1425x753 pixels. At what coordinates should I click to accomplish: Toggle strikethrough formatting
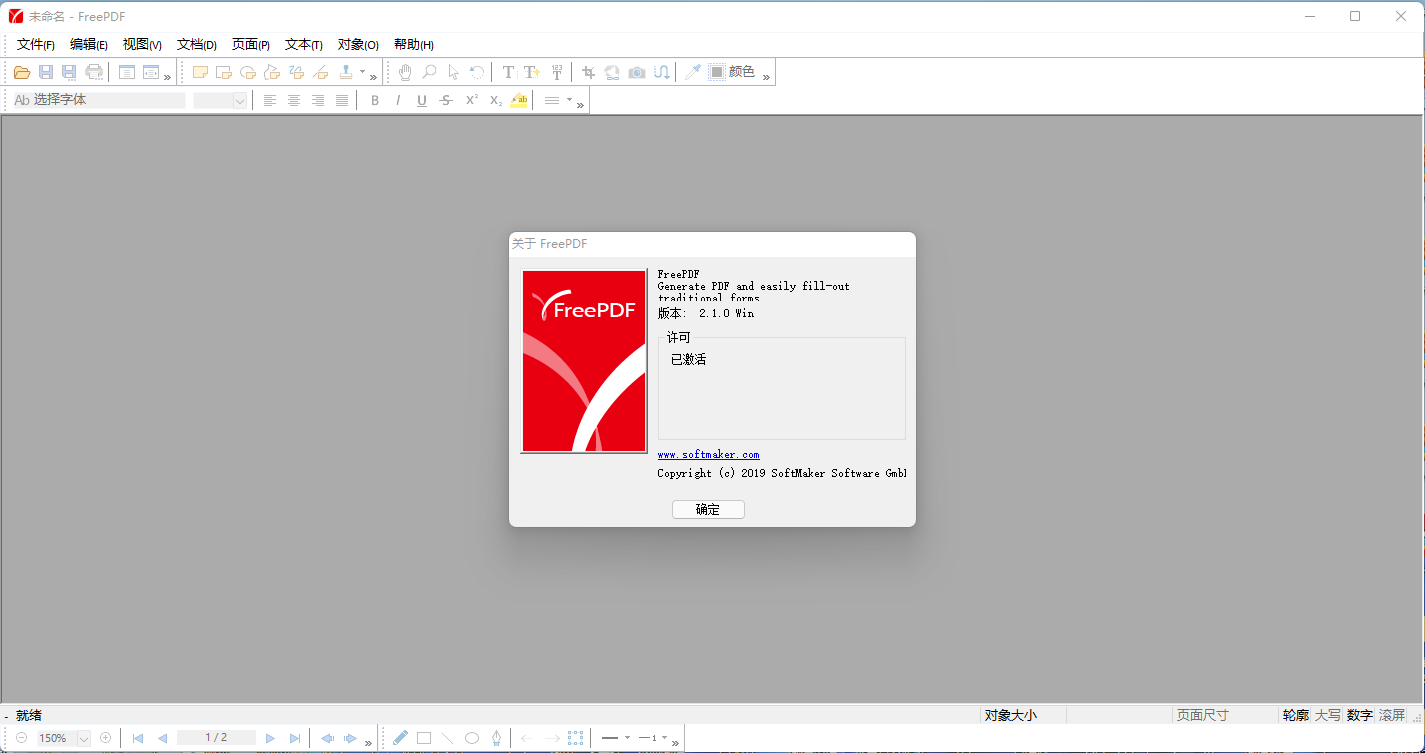point(446,100)
